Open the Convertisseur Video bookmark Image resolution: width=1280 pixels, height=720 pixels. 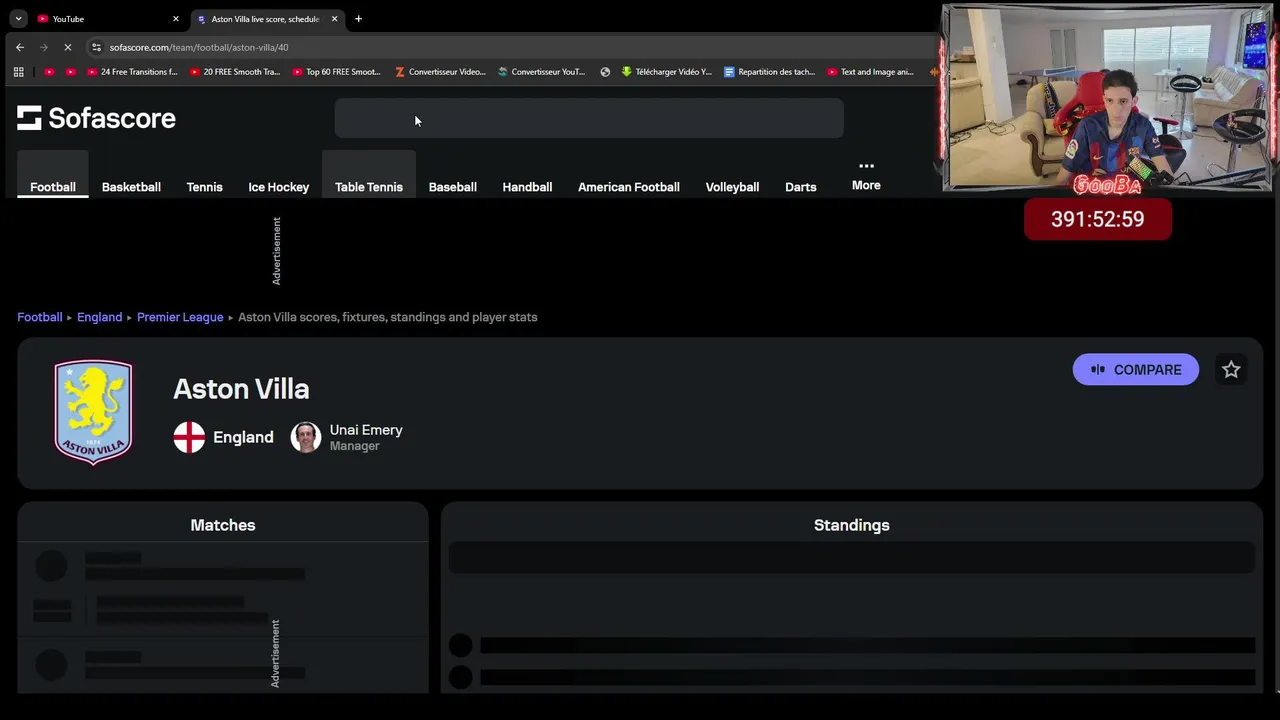pos(440,72)
